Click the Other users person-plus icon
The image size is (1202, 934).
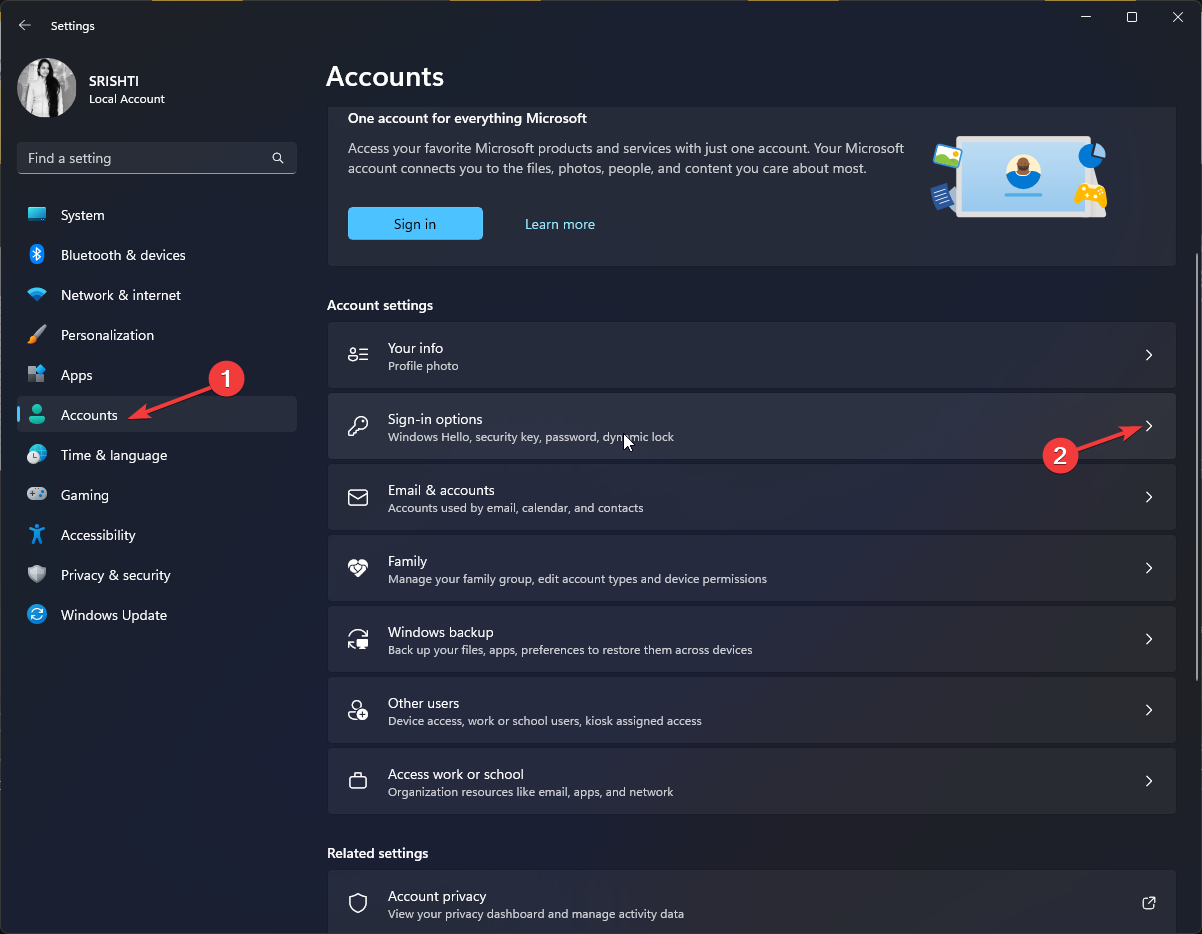click(x=358, y=710)
